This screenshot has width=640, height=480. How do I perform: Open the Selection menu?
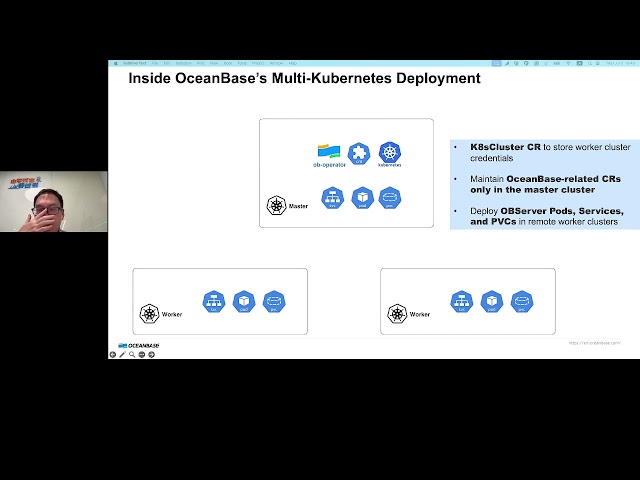click(184, 63)
